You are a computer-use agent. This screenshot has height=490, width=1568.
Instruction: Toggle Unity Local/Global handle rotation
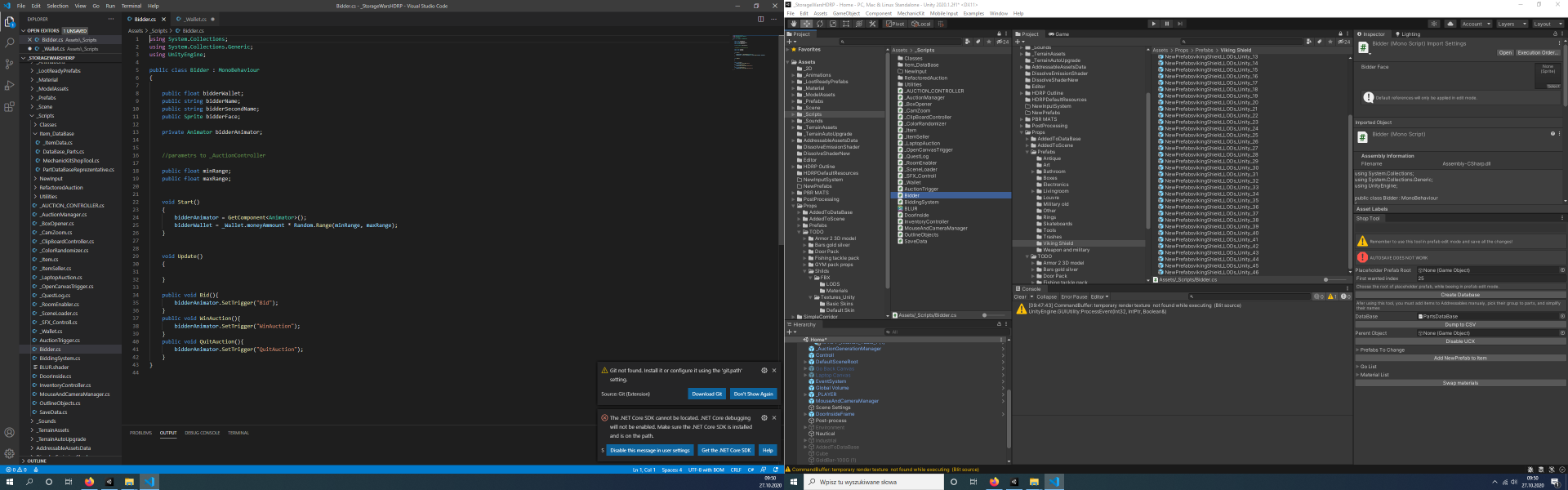[920, 24]
